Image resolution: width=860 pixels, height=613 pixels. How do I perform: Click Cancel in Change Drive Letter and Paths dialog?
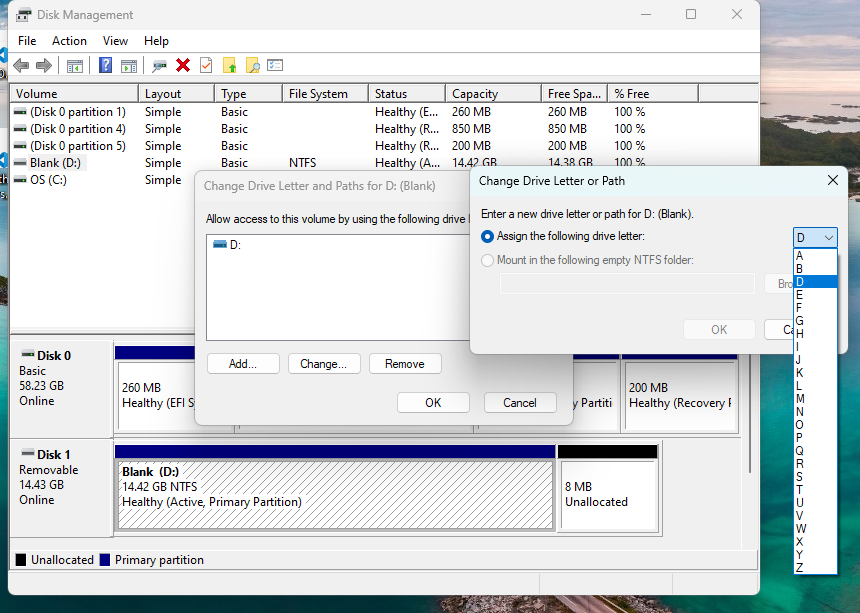520,403
